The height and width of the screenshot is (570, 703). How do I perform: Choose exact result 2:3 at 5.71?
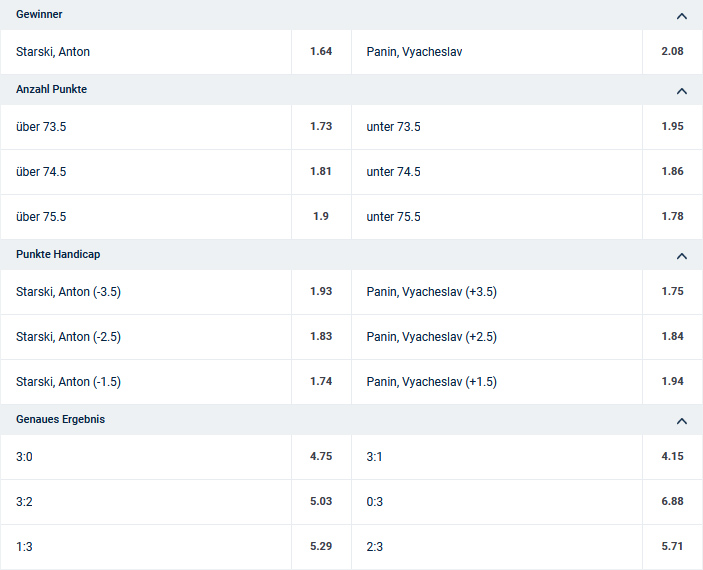pos(672,547)
